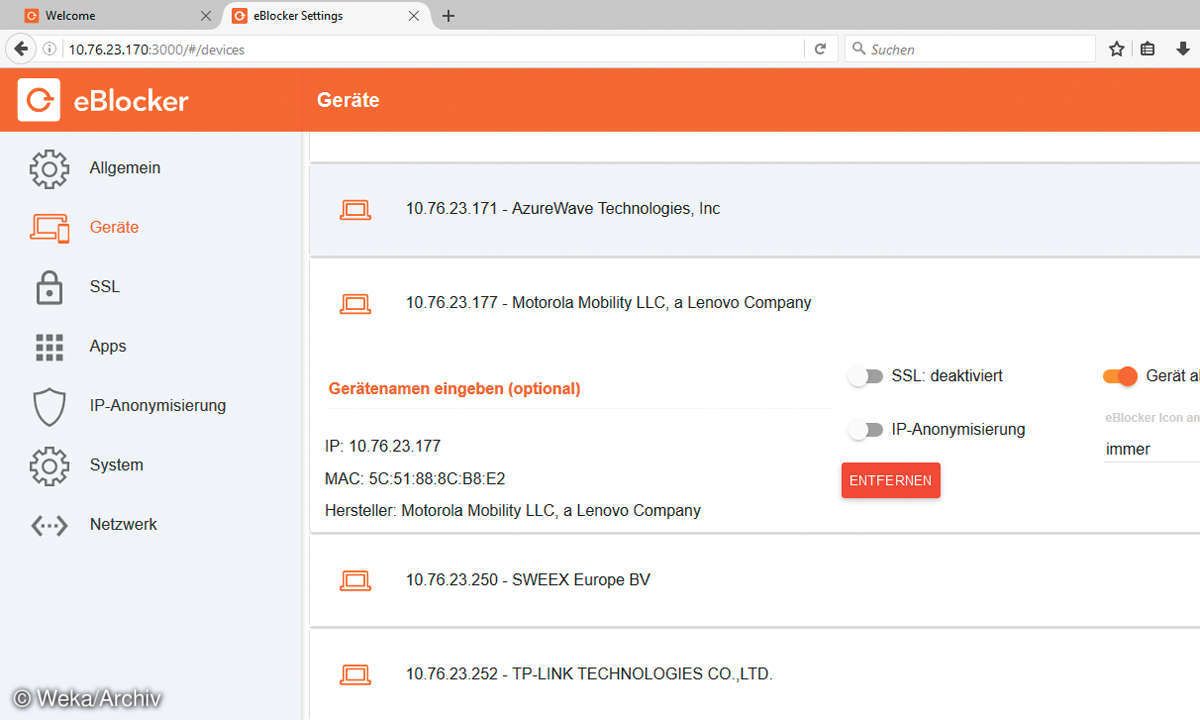Screen dimensions: 1200x720
Task: Open System gear icon
Action: pos(49,466)
